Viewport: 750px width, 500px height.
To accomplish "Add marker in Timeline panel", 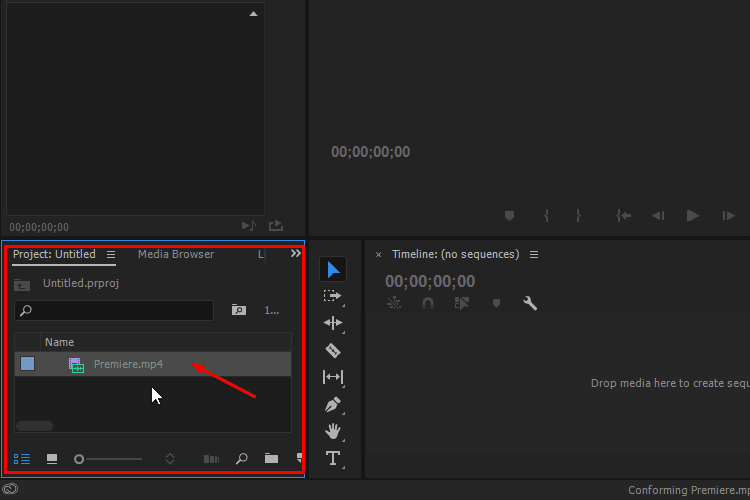I will tap(496, 303).
